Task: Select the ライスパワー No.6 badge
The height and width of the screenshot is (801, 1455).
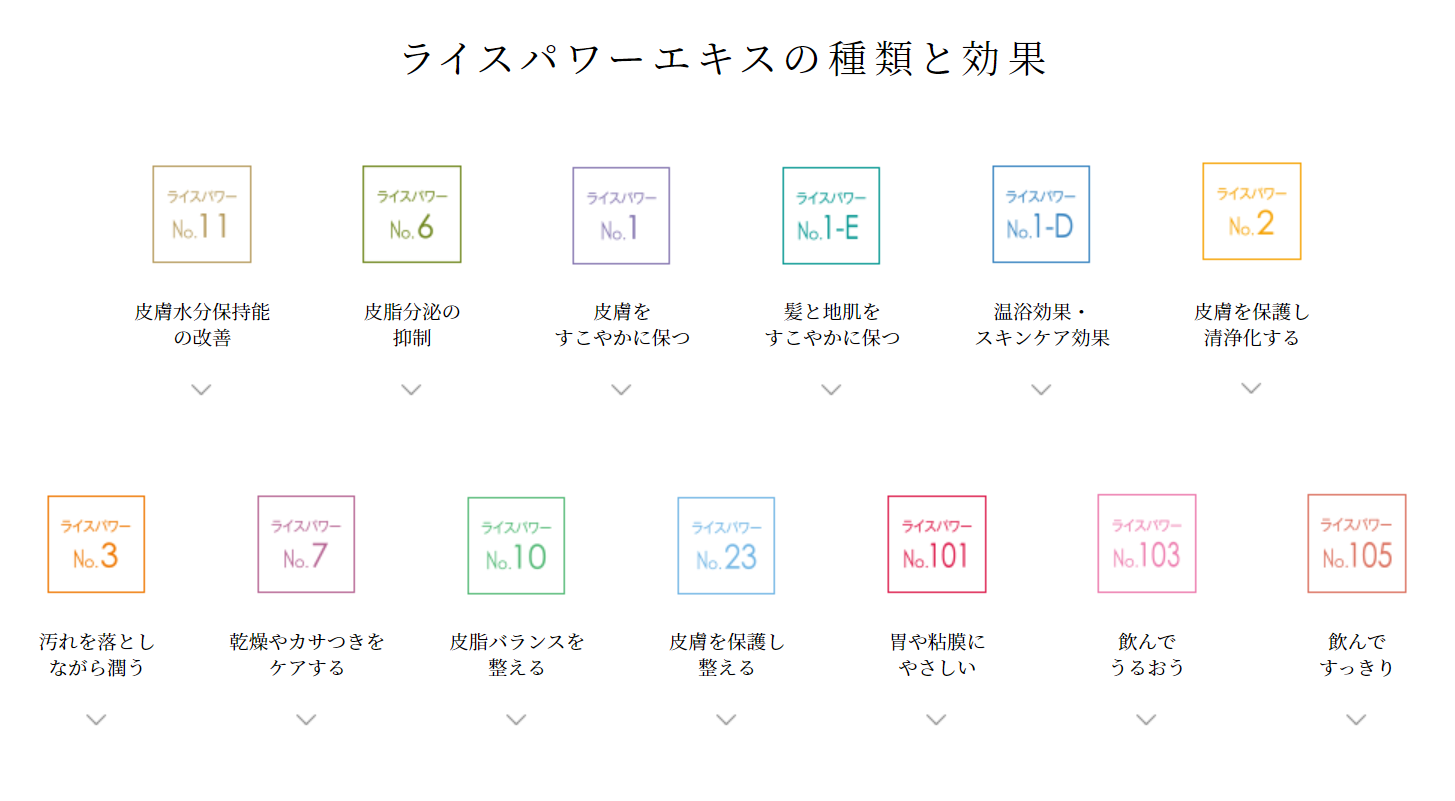Action: tap(412, 214)
